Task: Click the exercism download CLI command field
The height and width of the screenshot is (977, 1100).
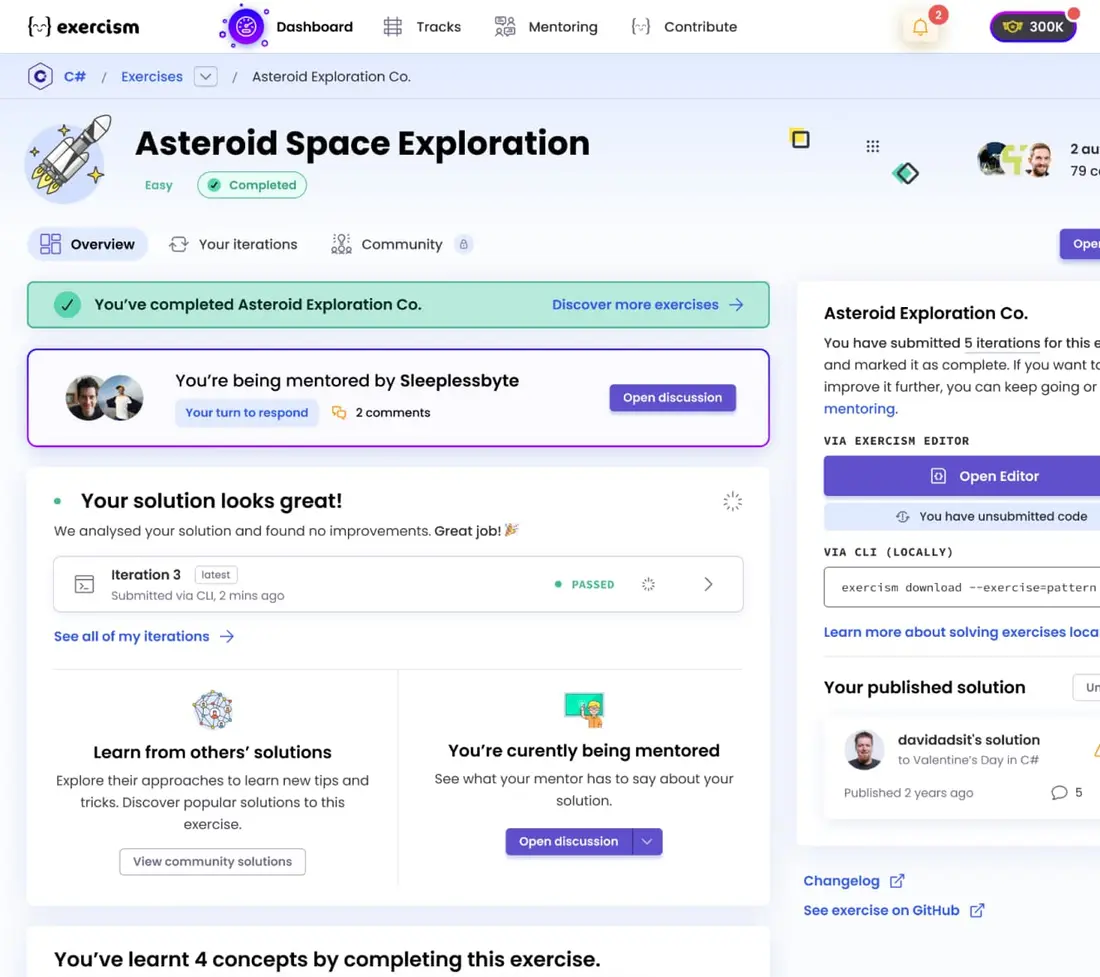Action: (962, 587)
